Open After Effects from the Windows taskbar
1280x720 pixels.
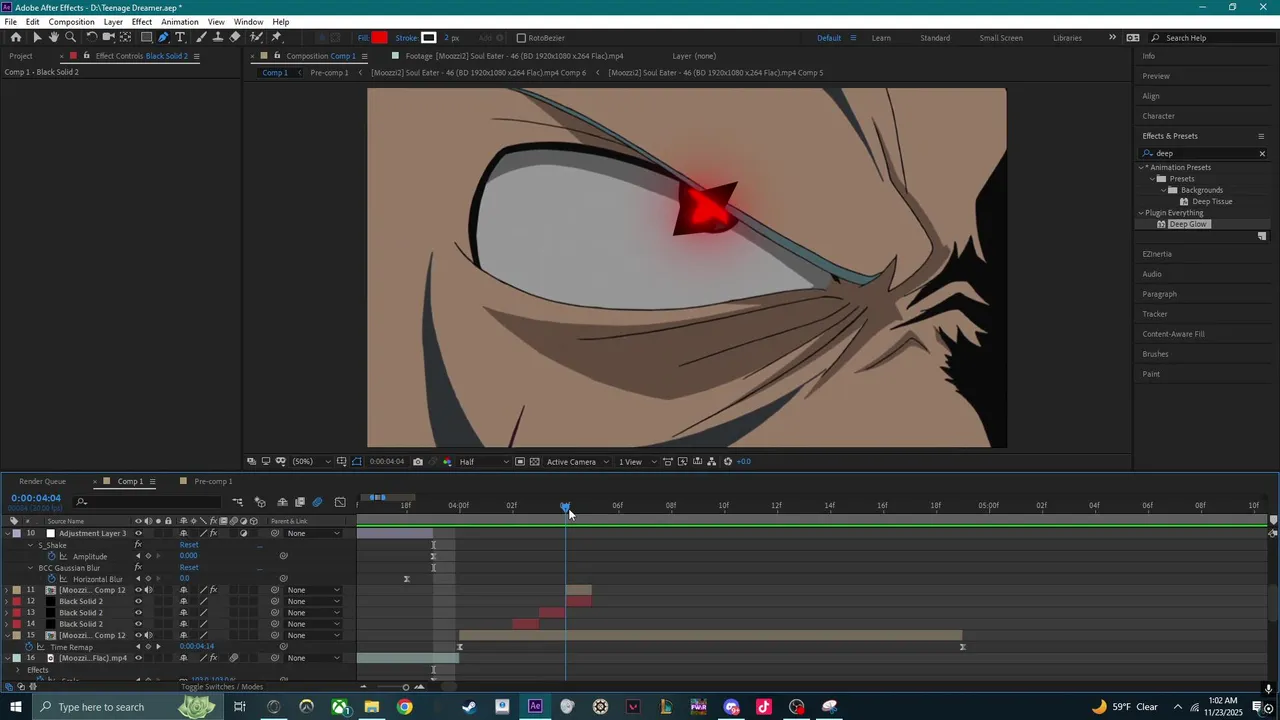535,707
